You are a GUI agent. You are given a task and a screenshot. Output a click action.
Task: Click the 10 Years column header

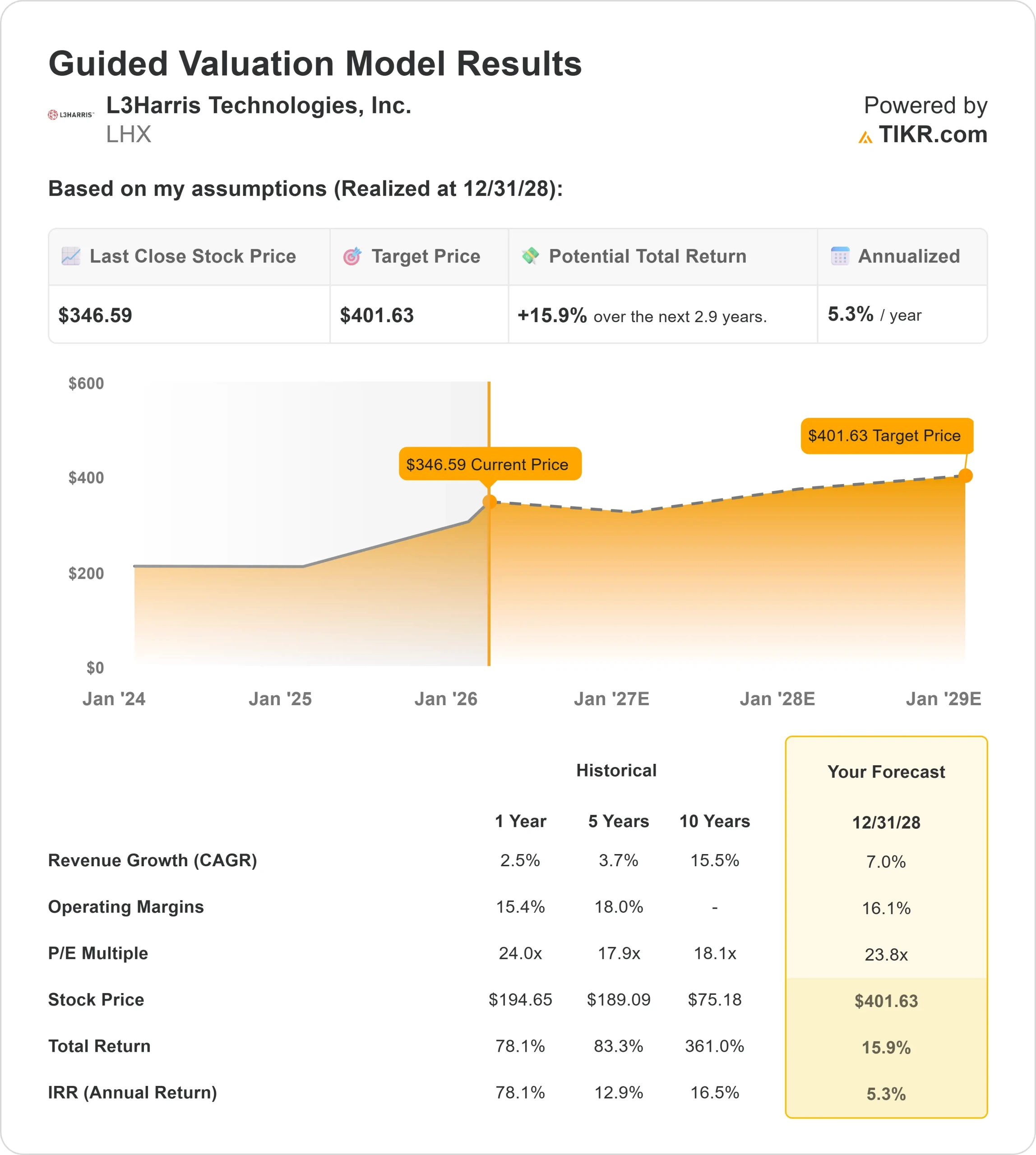(714, 822)
